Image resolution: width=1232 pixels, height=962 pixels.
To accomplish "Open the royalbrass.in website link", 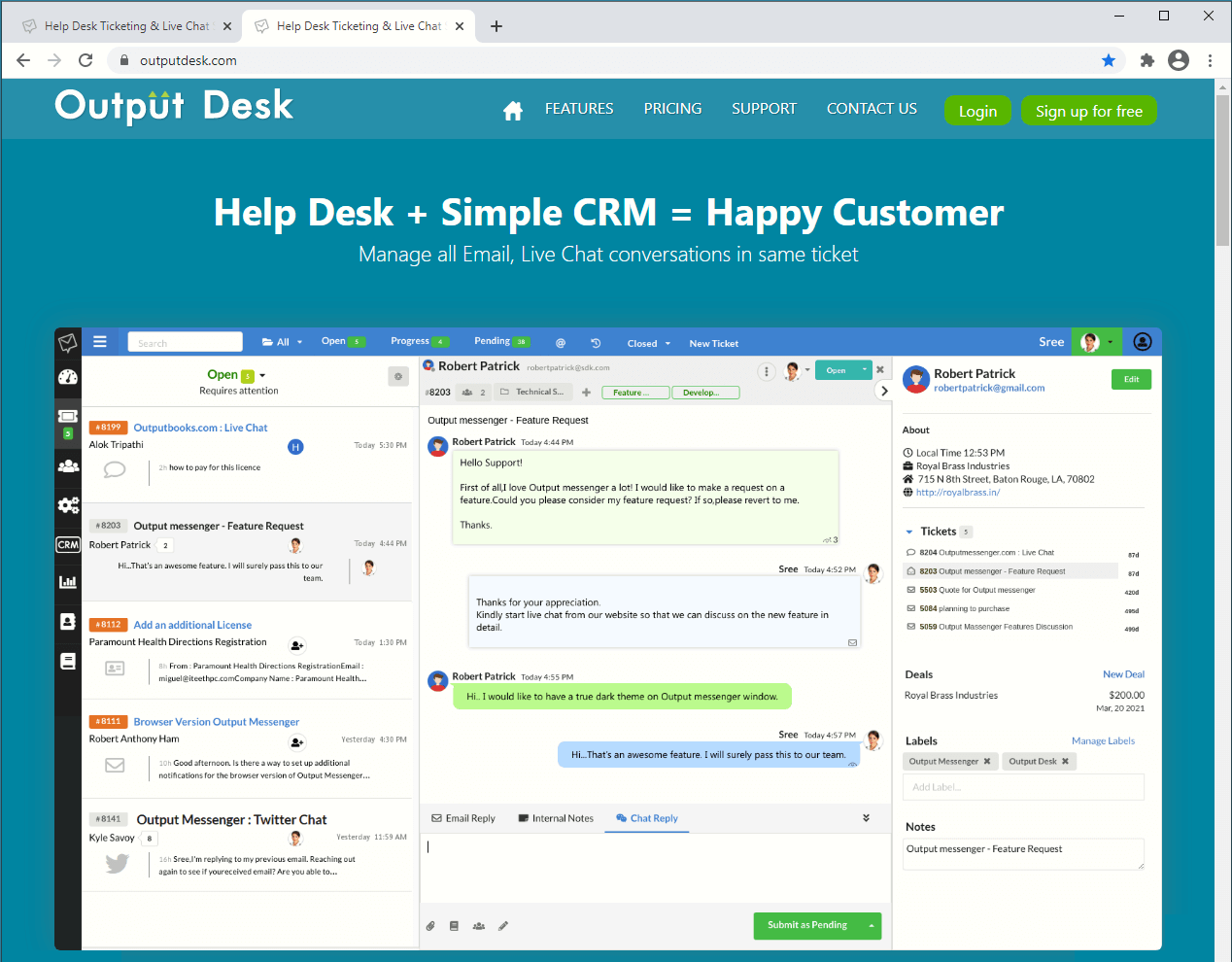I will (957, 493).
